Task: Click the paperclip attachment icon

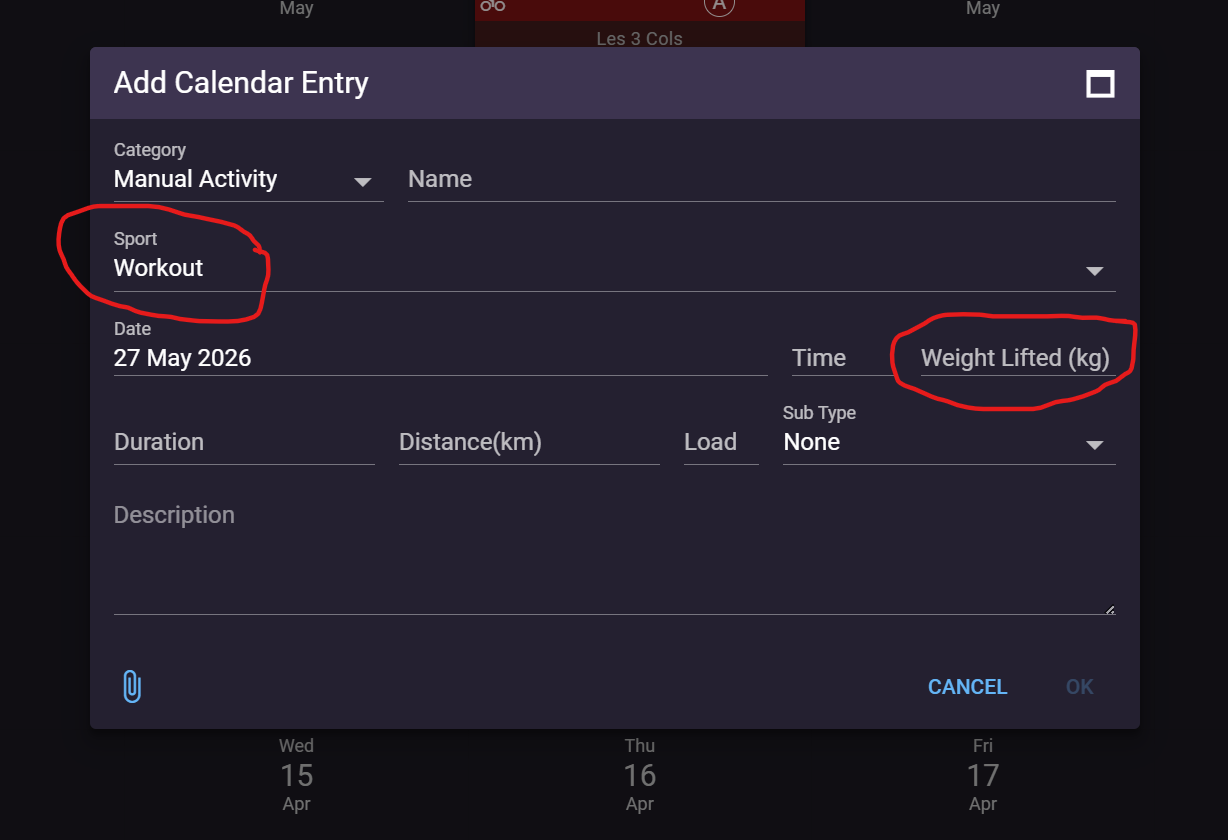Action: [132, 687]
